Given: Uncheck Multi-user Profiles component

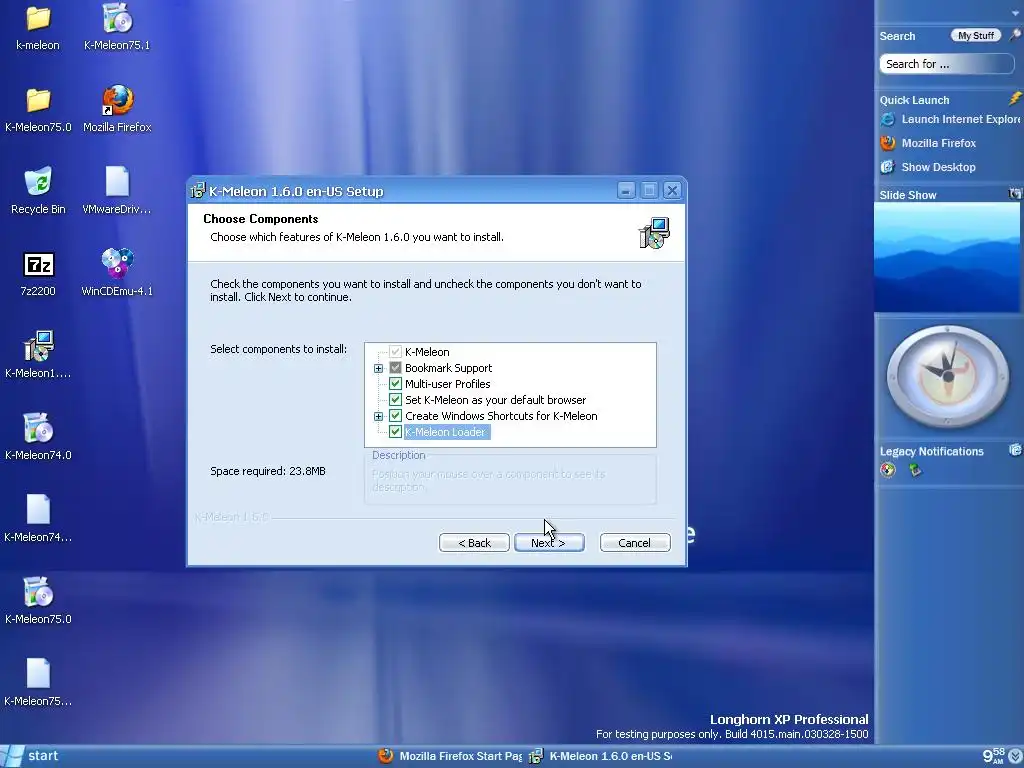Looking at the screenshot, I should click(x=395, y=383).
